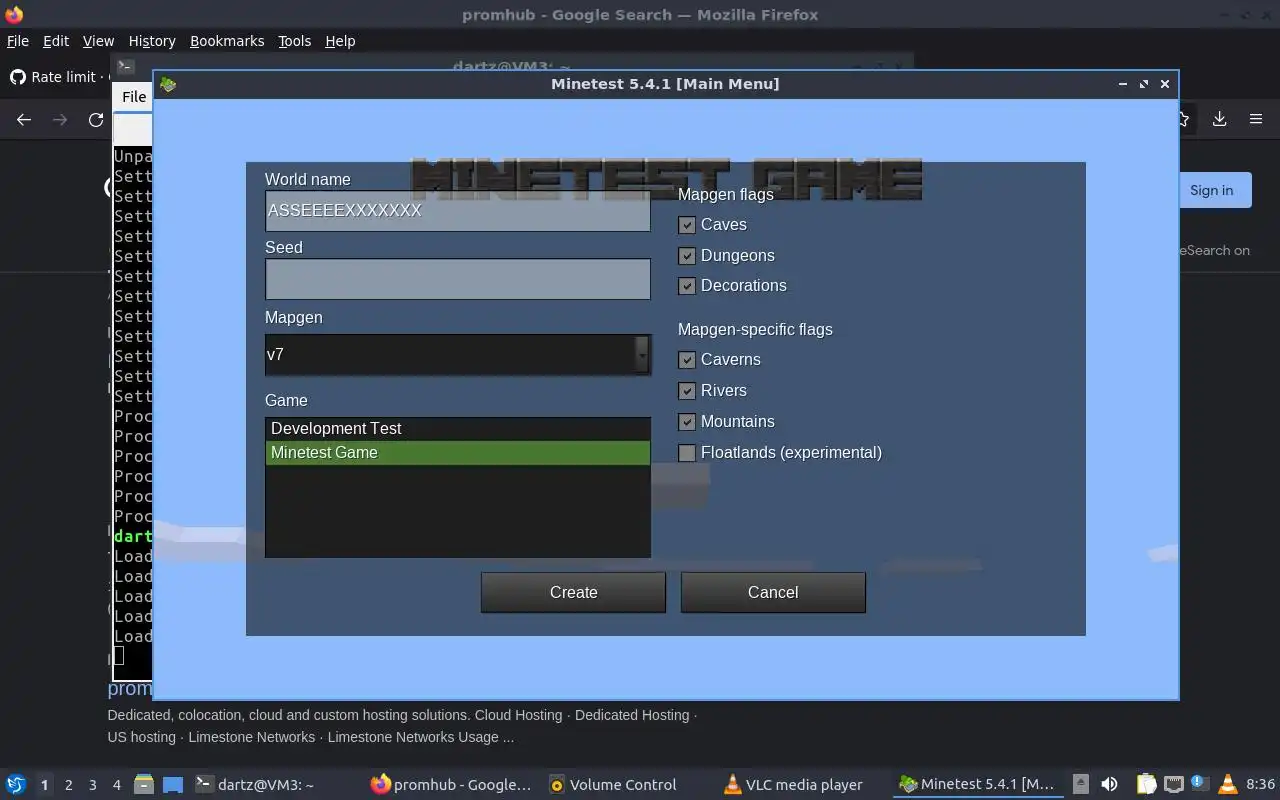Open Firefox Tools menu
Image resolution: width=1280 pixels, height=800 pixels.
(294, 41)
